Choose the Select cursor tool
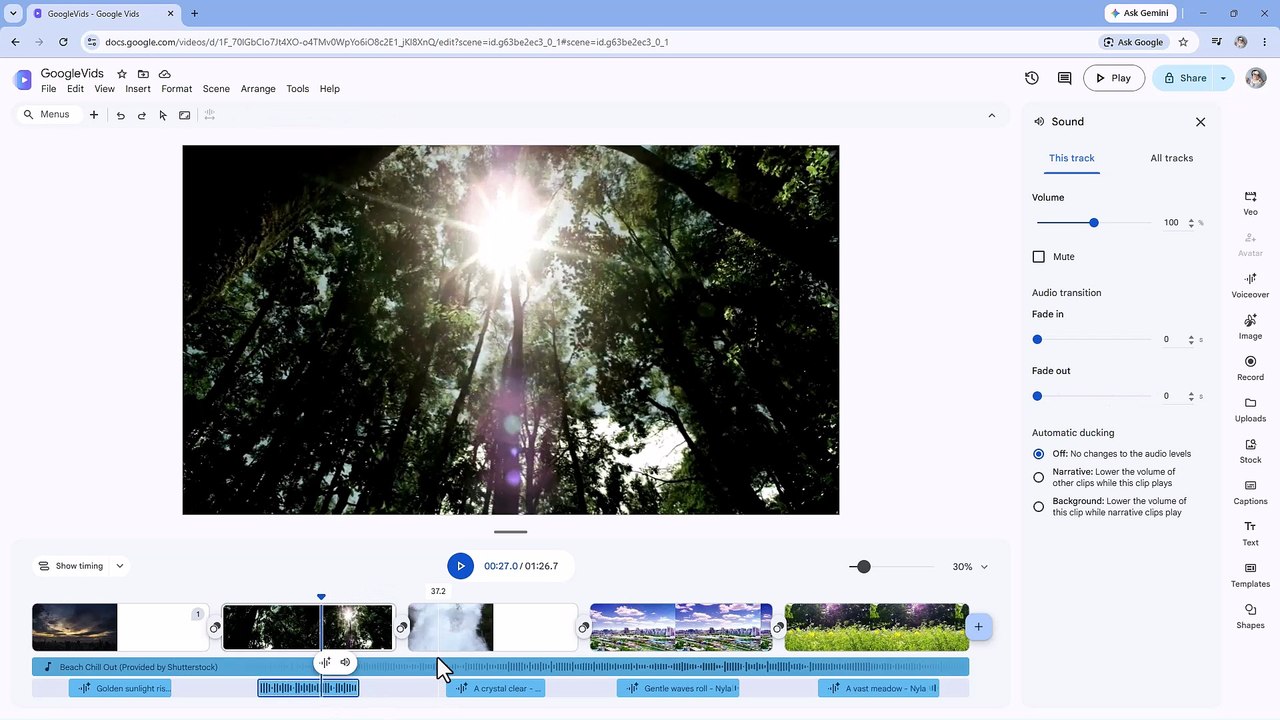This screenshot has height=720, width=1280. (x=163, y=115)
